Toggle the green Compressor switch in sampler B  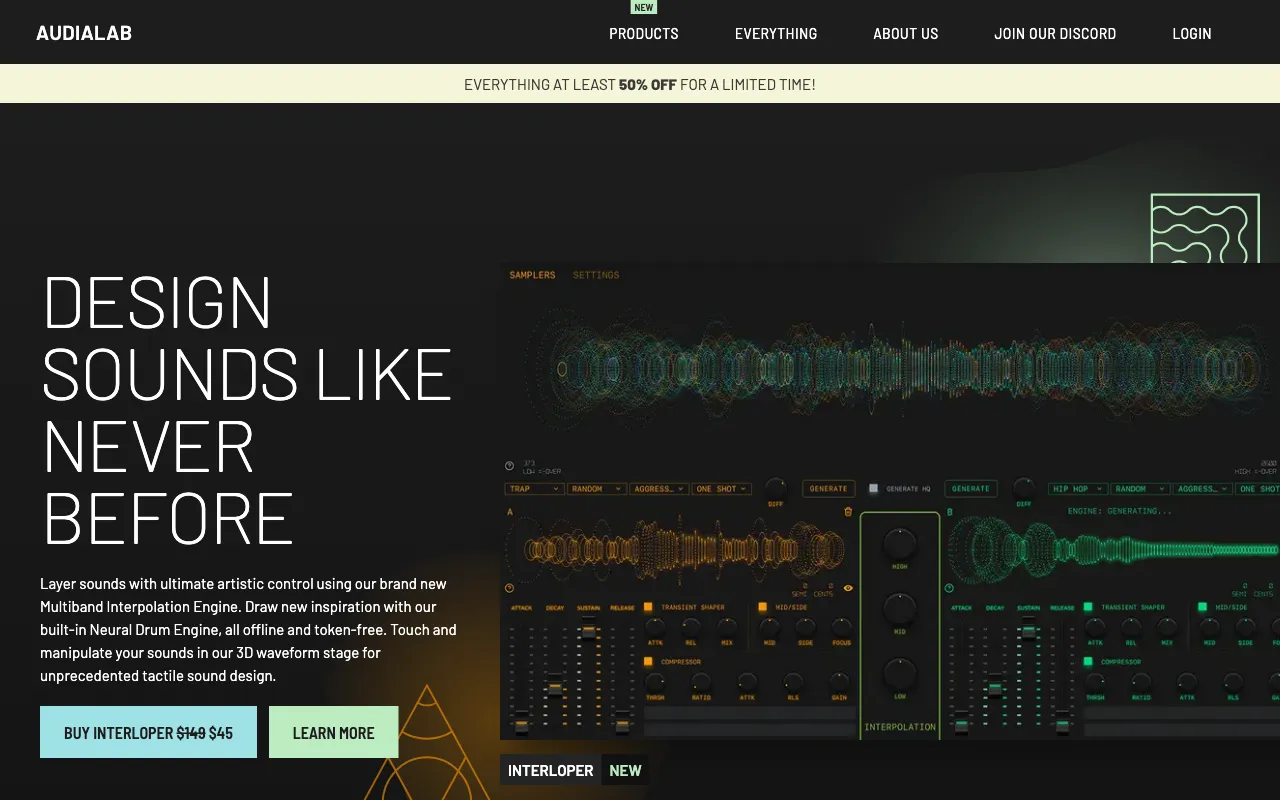click(x=1089, y=661)
